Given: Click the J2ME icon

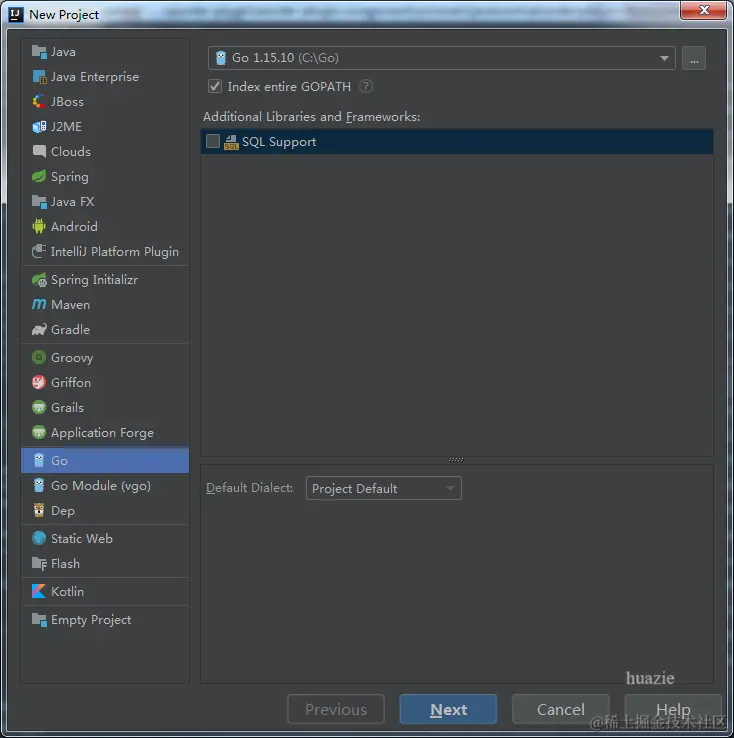Looking at the screenshot, I should (x=39, y=127).
